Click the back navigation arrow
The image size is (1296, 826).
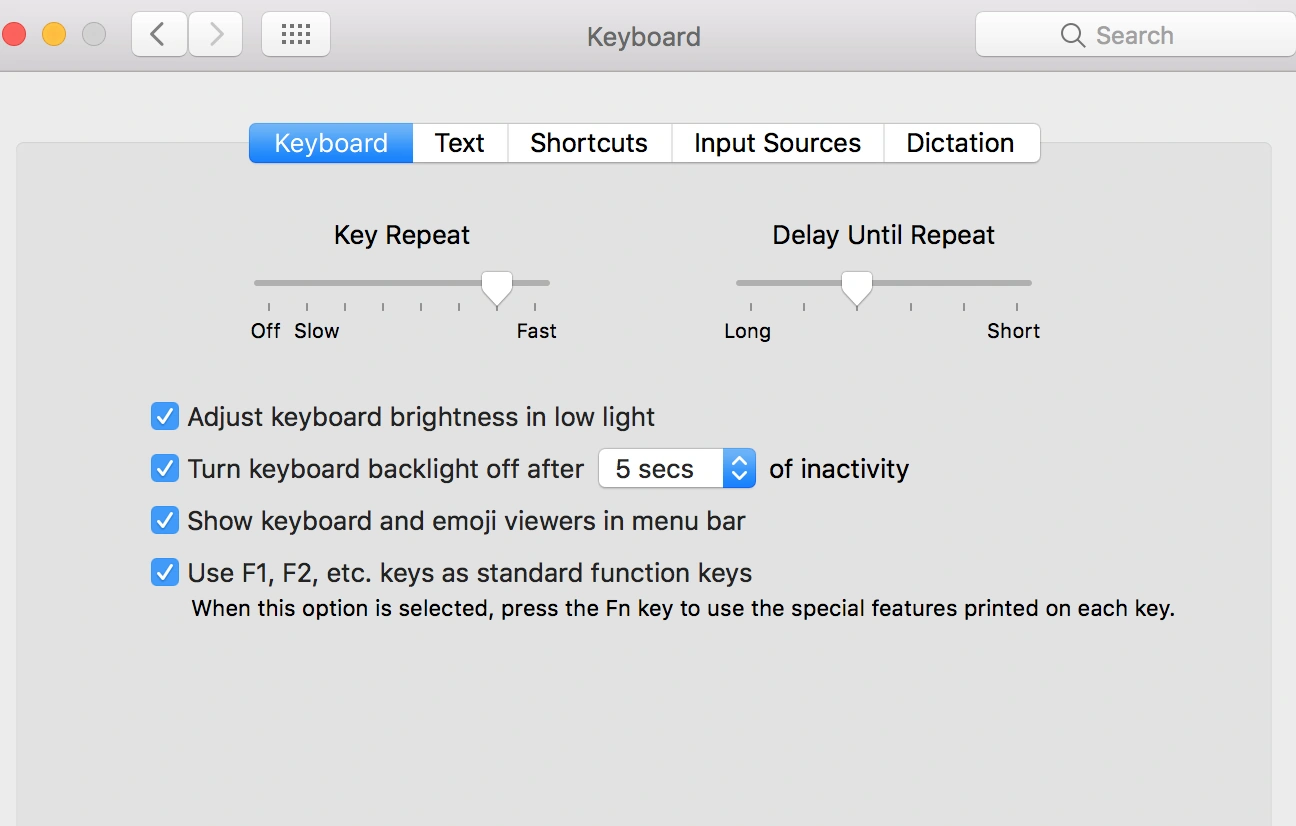(158, 36)
